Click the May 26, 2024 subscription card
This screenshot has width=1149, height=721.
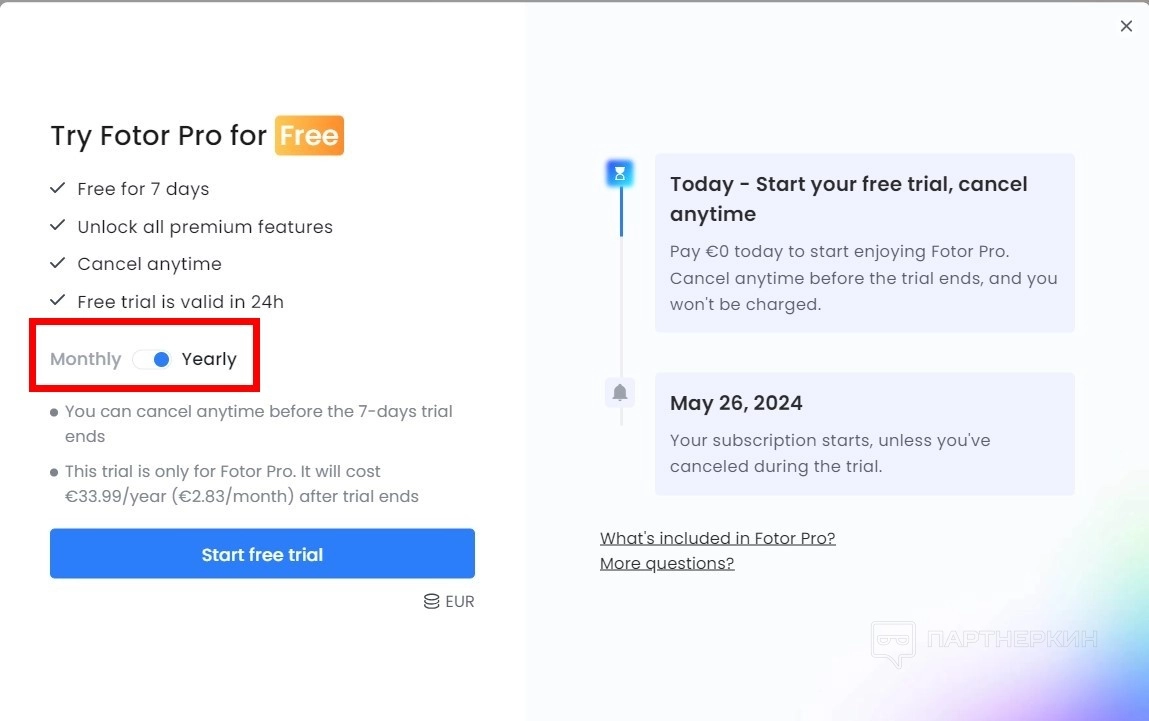864,434
